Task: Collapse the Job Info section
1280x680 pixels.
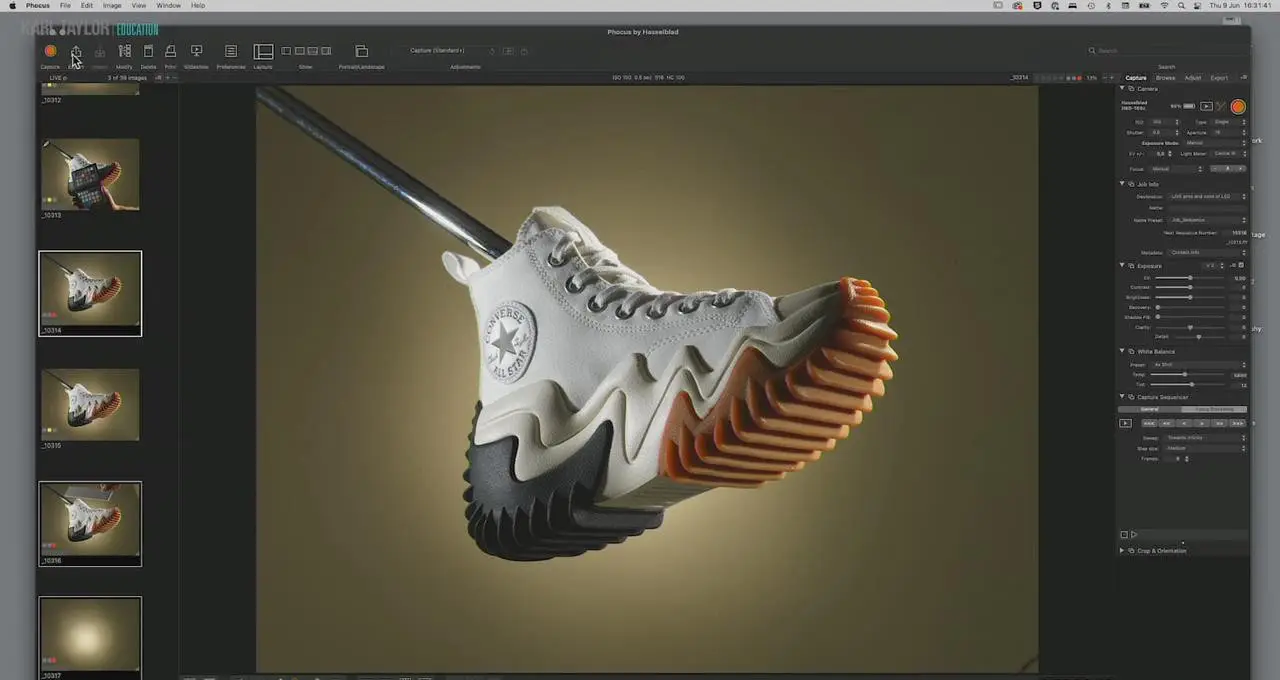Action: 1122,184
